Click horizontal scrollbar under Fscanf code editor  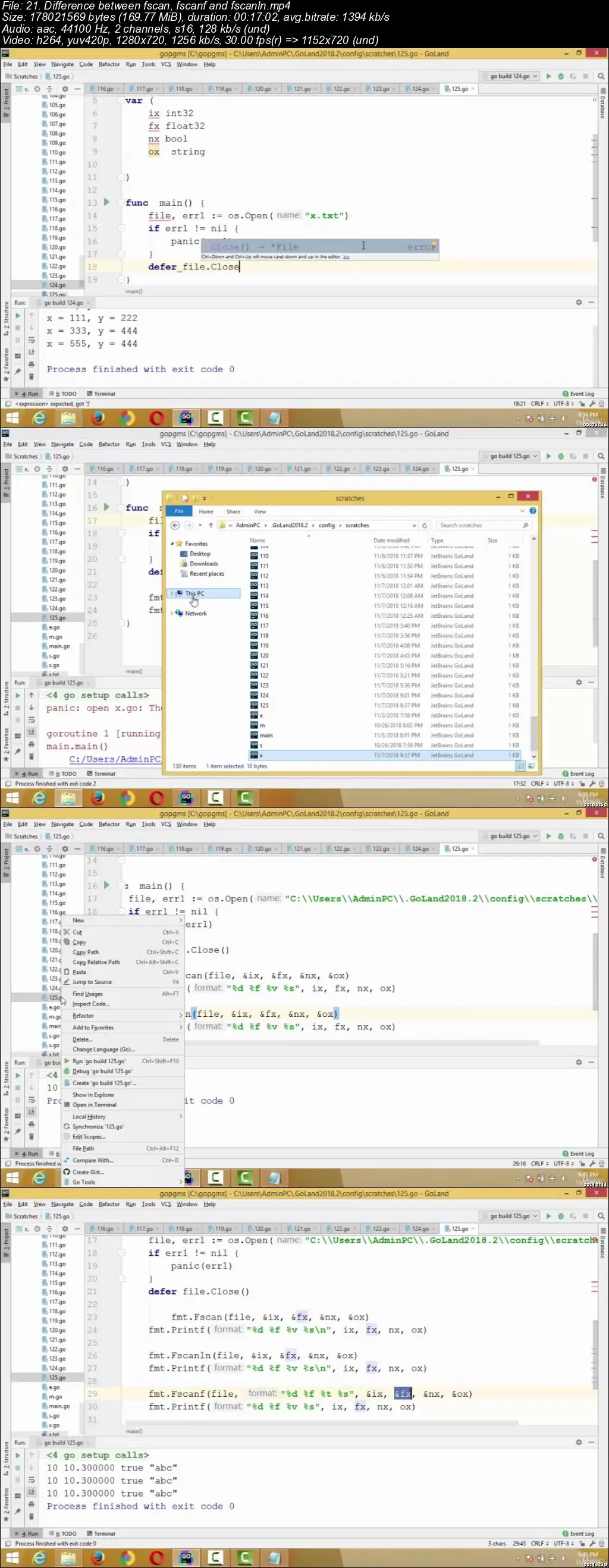pyautogui.click(x=322, y=1423)
